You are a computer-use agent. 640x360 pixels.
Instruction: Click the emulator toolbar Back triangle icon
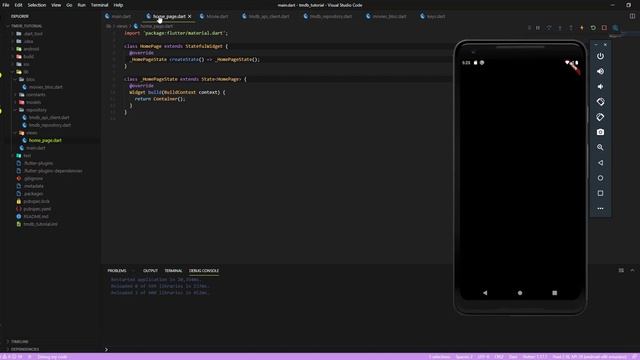click(600, 163)
